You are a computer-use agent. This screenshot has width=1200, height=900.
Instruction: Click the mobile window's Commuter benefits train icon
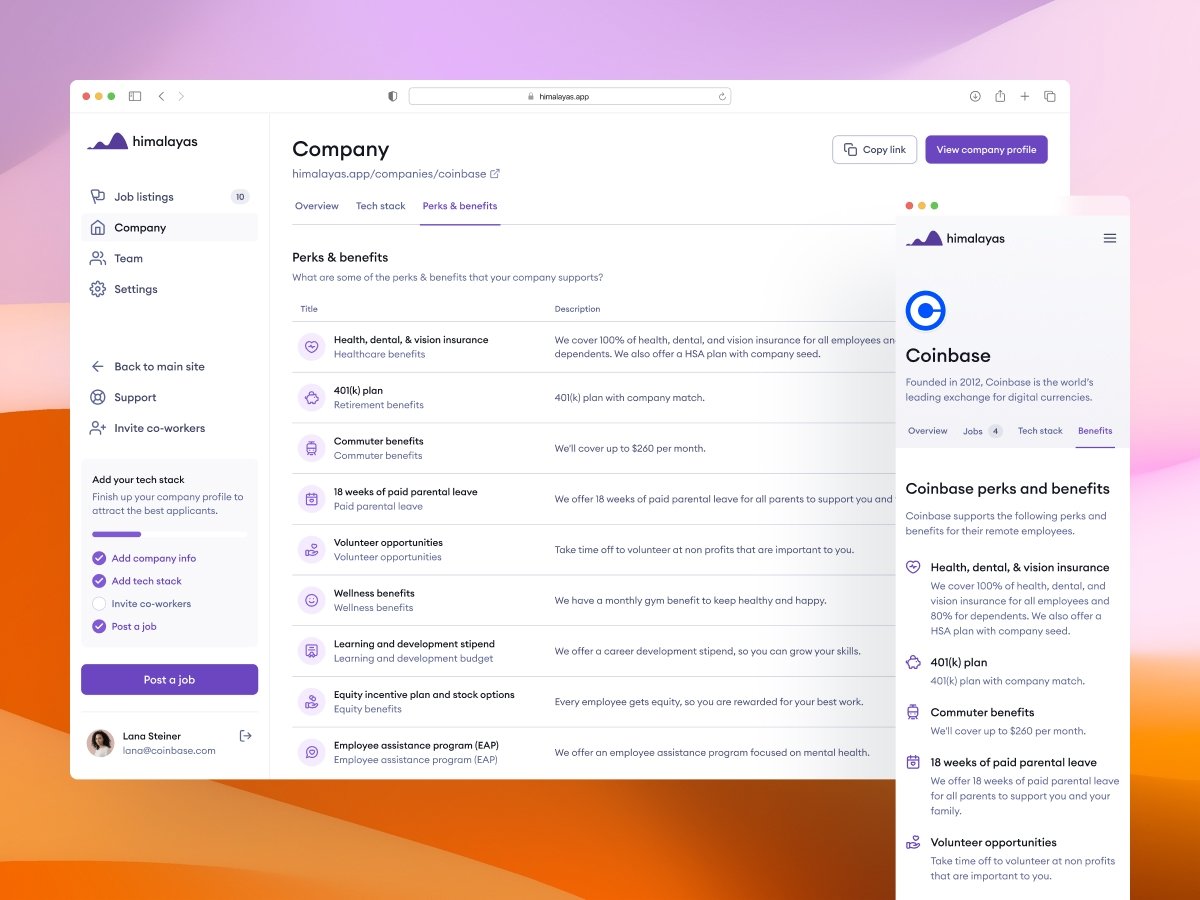tap(913, 712)
